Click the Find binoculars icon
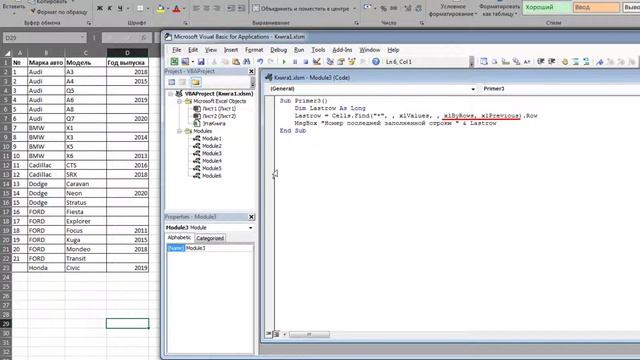 (247, 62)
